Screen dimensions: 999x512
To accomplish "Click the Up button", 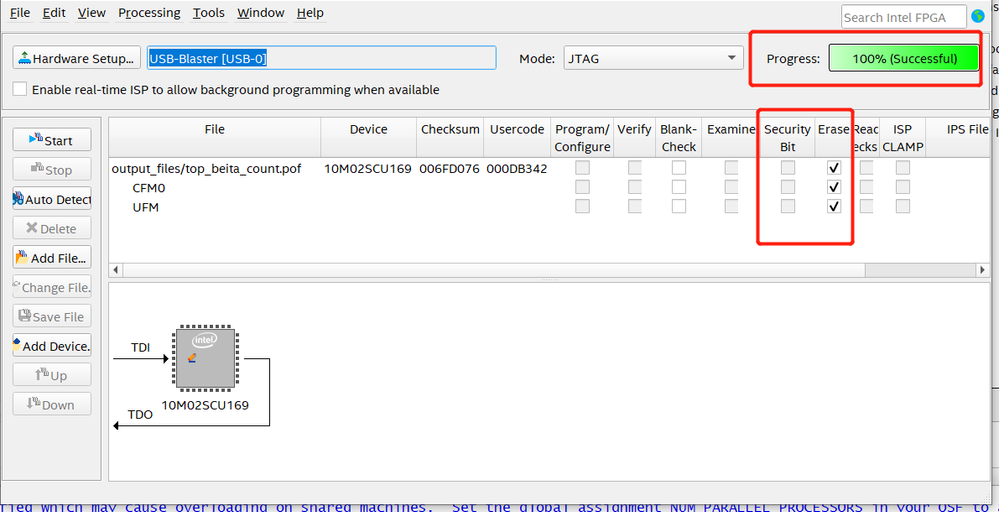I will 52,375.
